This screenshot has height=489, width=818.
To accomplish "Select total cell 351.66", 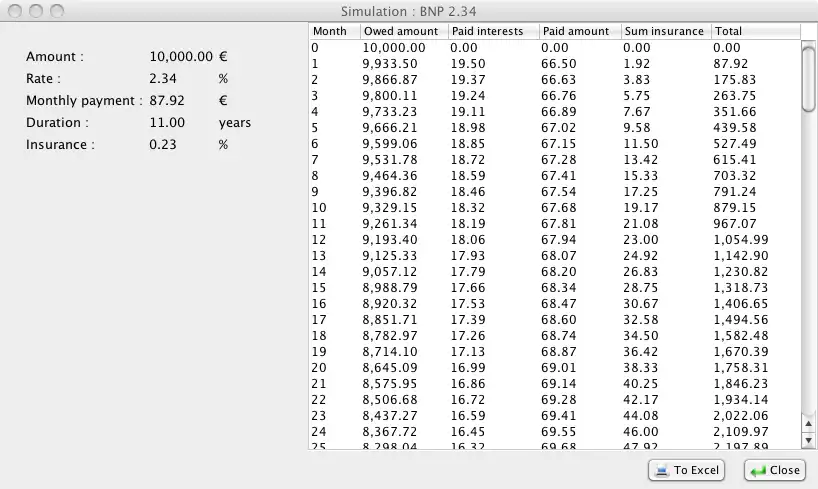I will (735, 112).
